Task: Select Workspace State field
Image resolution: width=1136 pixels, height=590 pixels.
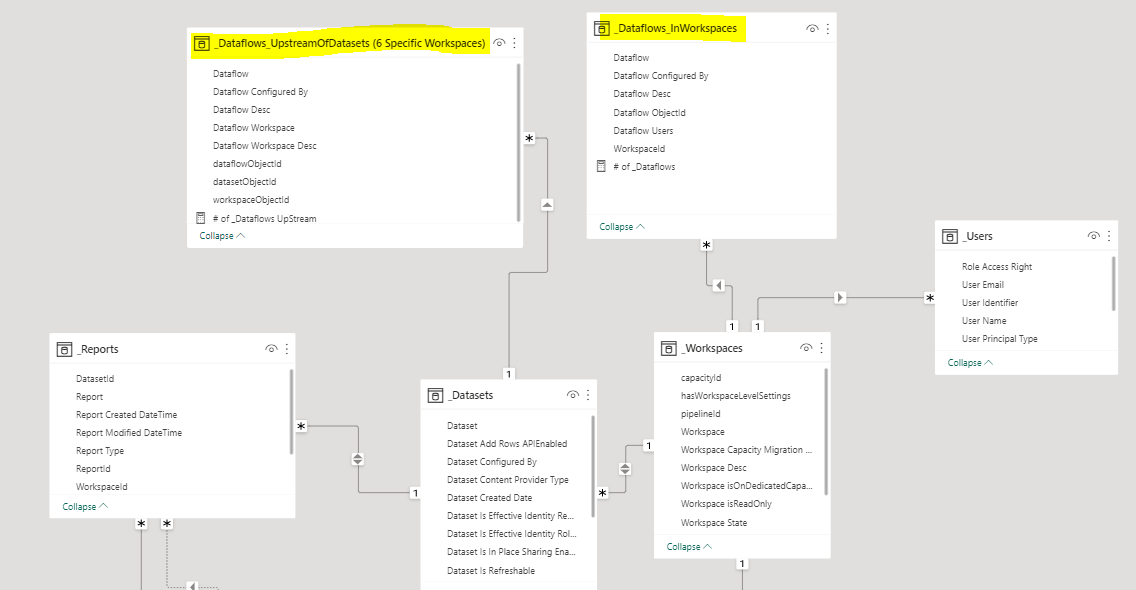Action: click(714, 523)
